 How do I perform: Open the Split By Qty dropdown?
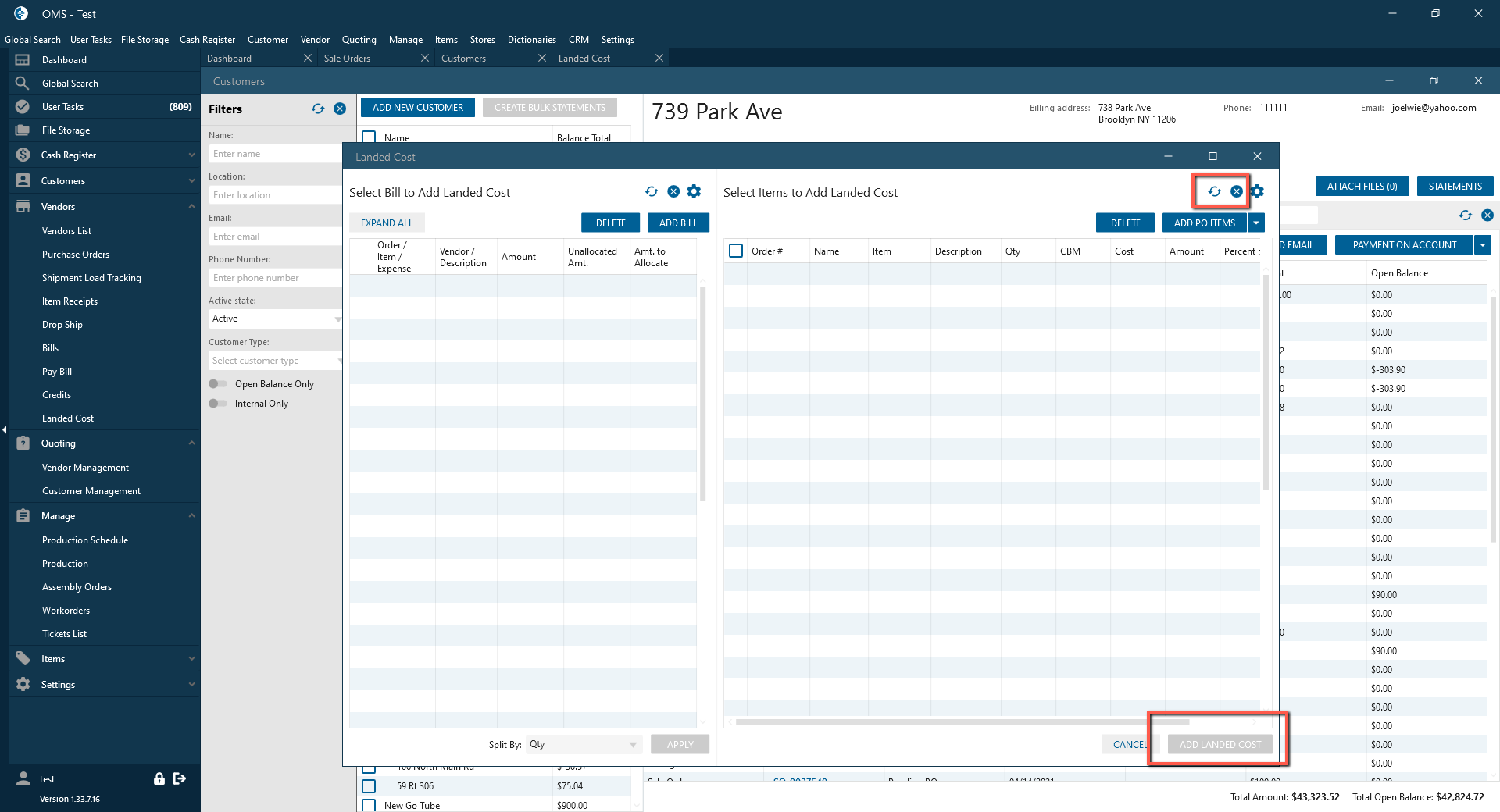pos(583,745)
